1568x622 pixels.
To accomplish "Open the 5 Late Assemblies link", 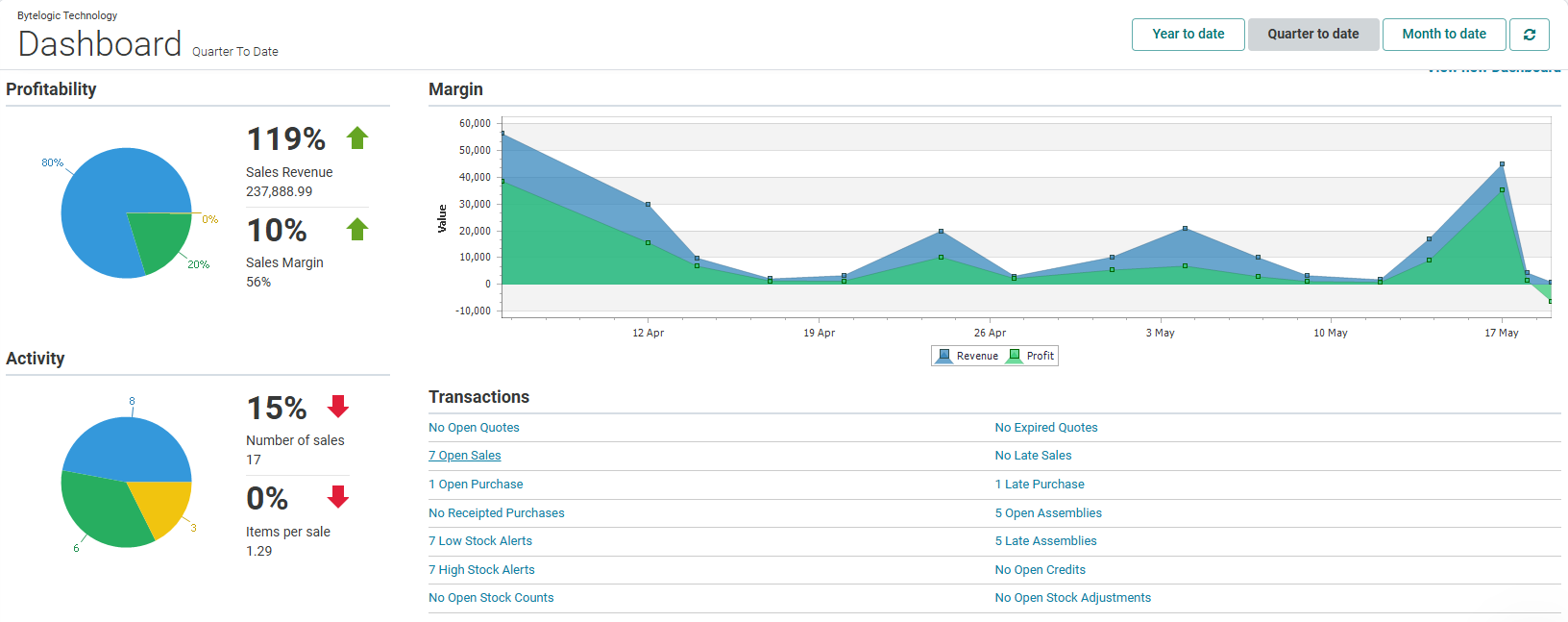I will [x=1045, y=541].
